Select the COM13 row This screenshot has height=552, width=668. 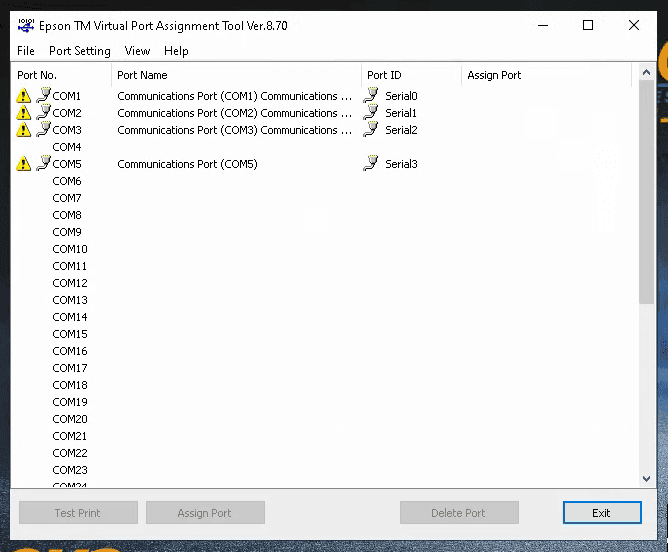[322, 300]
